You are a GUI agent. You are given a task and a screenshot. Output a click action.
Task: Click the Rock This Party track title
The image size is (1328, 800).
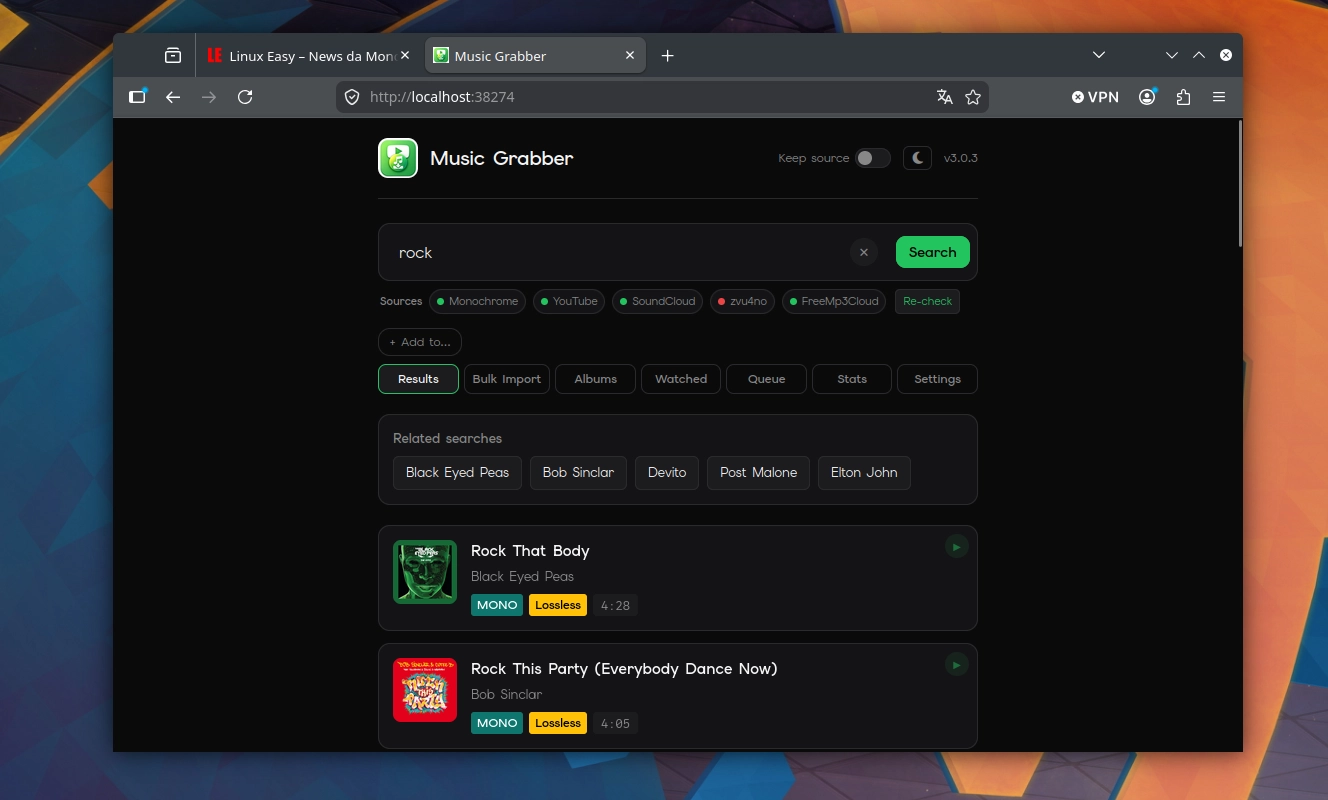click(x=624, y=668)
